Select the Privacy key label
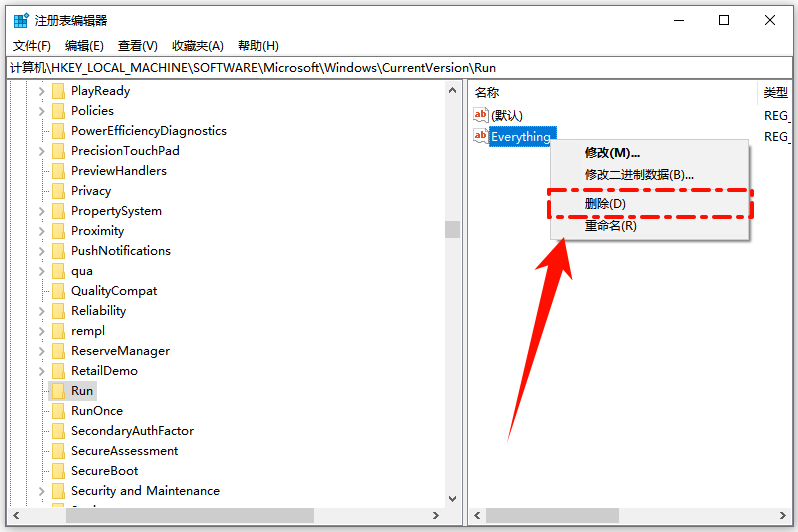The width and height of the screenshot is (798, 532). click(x=91, y=191)
